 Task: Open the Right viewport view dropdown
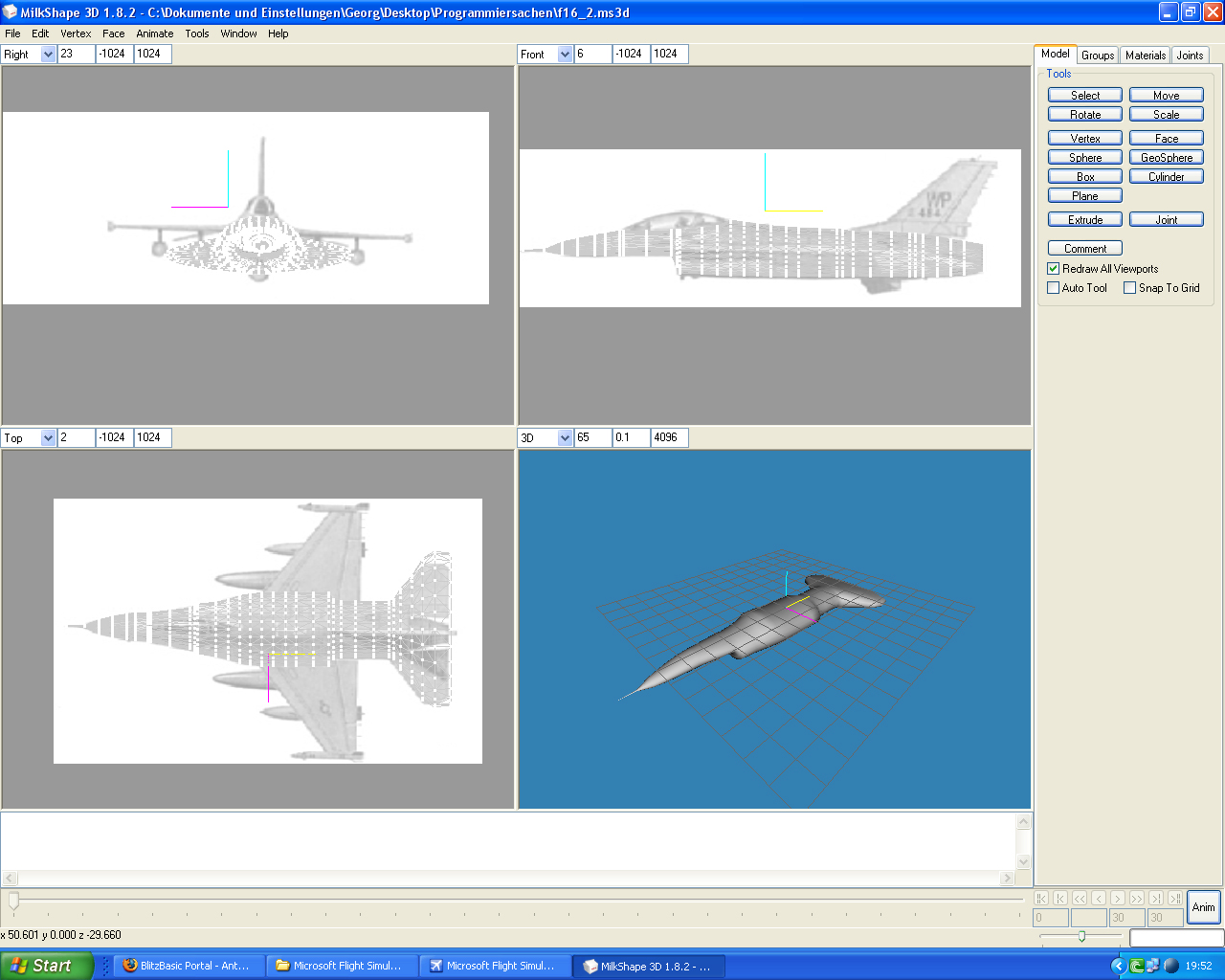tap(48, 55)
